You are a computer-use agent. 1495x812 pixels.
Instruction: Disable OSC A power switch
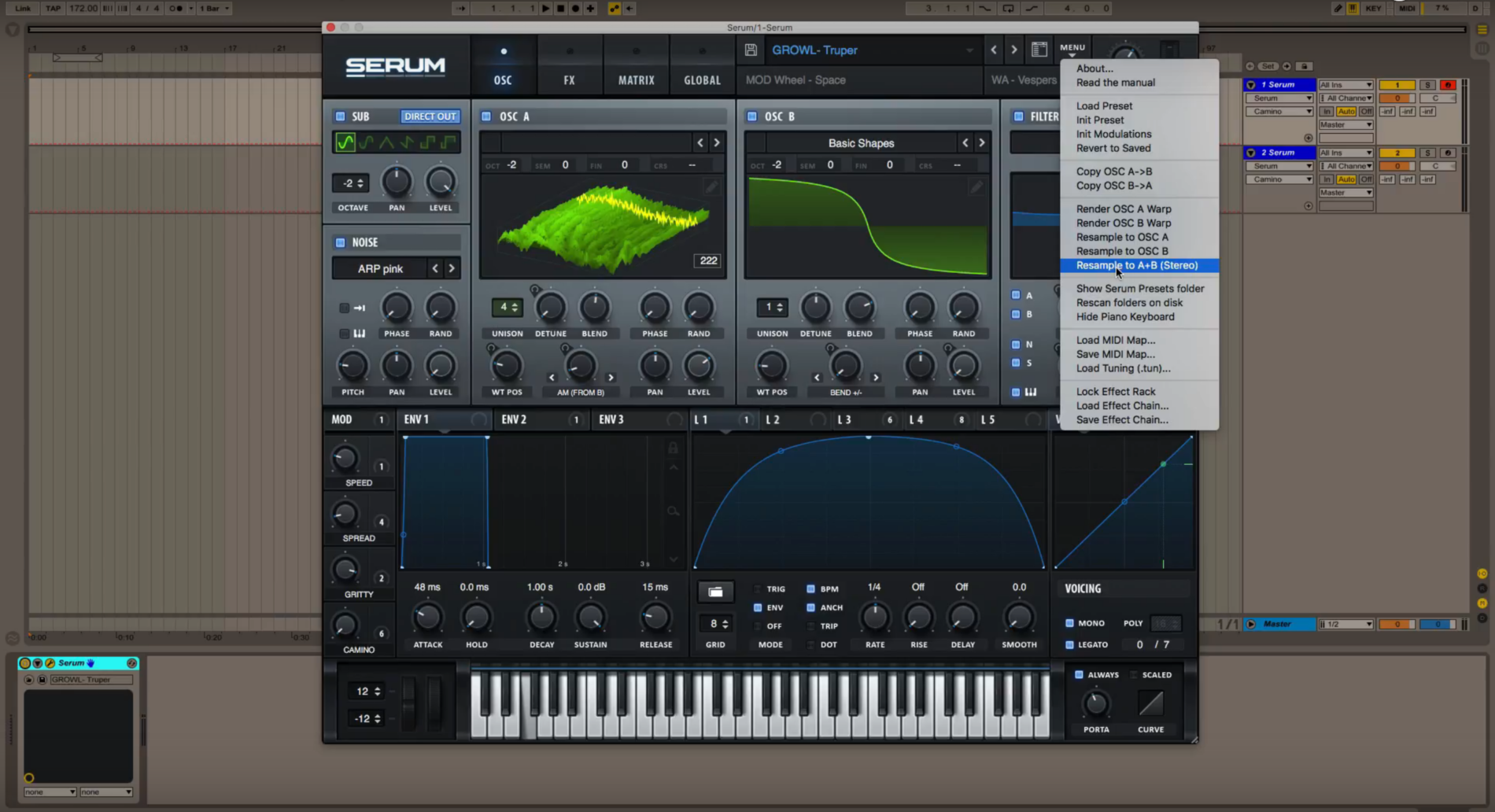pyautogui.click(x=486, y=116)
